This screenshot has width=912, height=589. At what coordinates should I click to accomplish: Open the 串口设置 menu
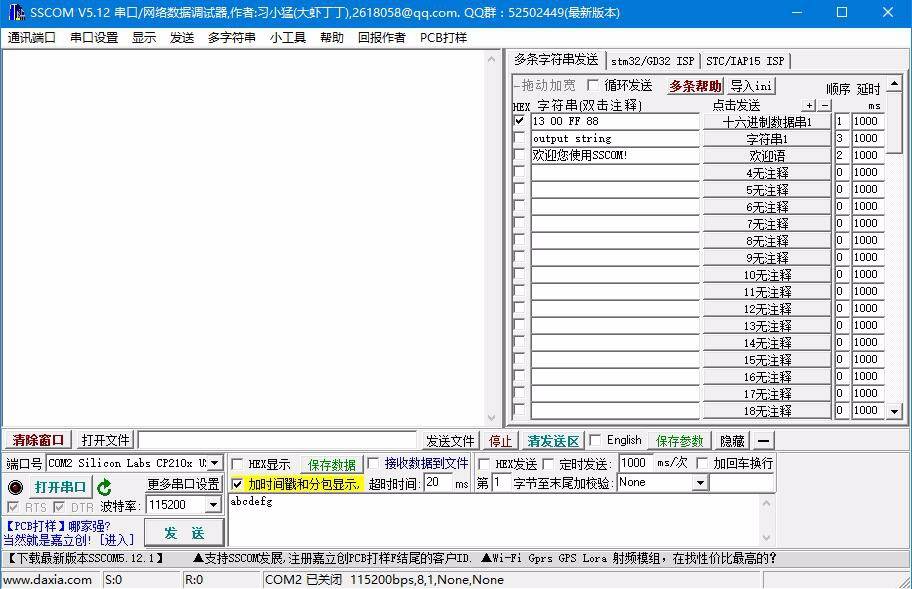click(94, 38)
